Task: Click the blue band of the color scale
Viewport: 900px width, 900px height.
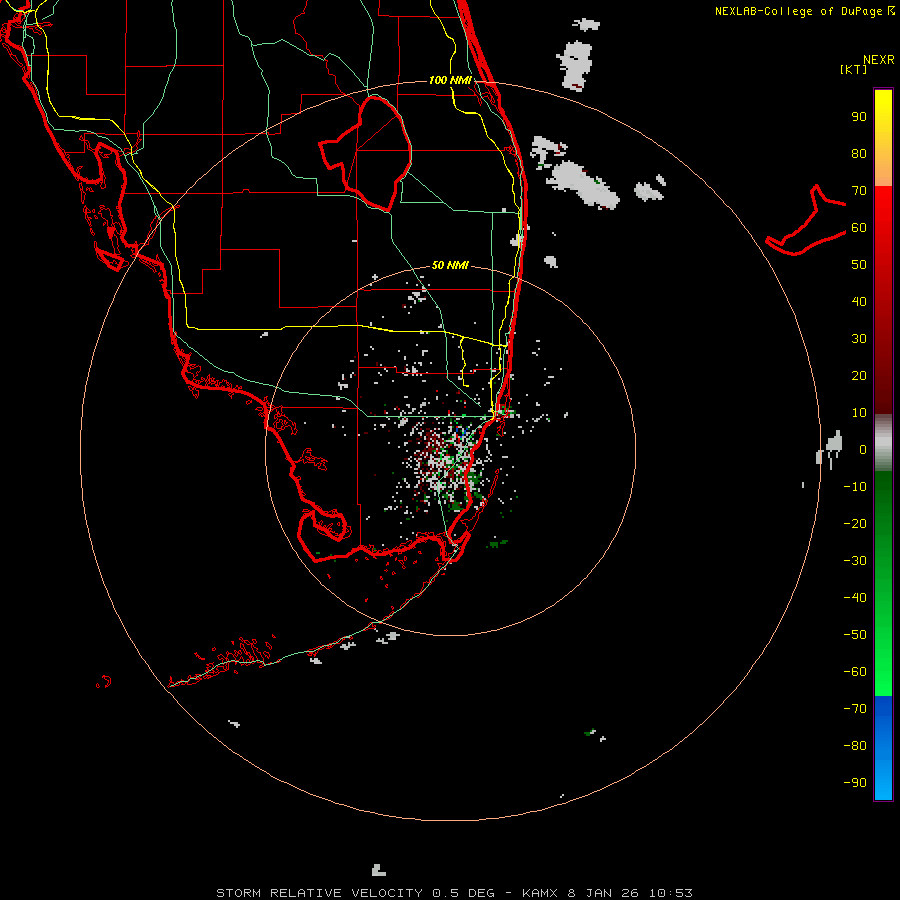Action: [883, 748]
